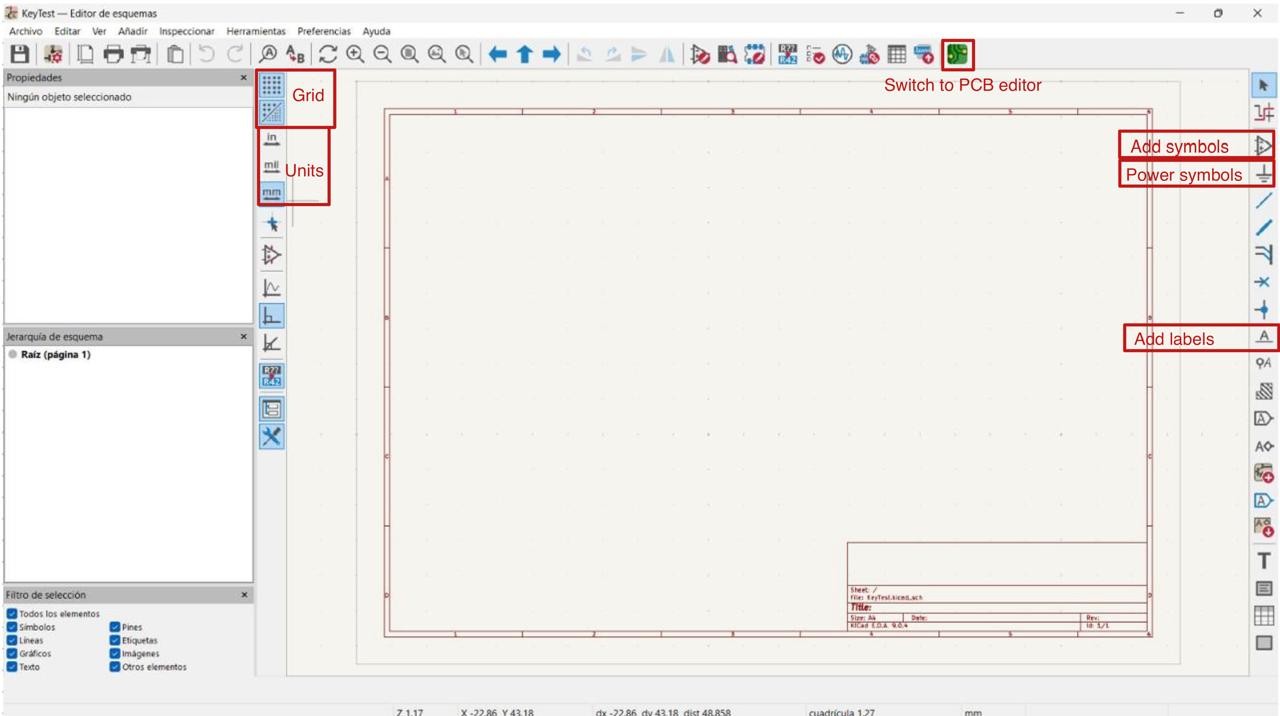Switch units to millimeters
1280x716 pixels.
271,193
